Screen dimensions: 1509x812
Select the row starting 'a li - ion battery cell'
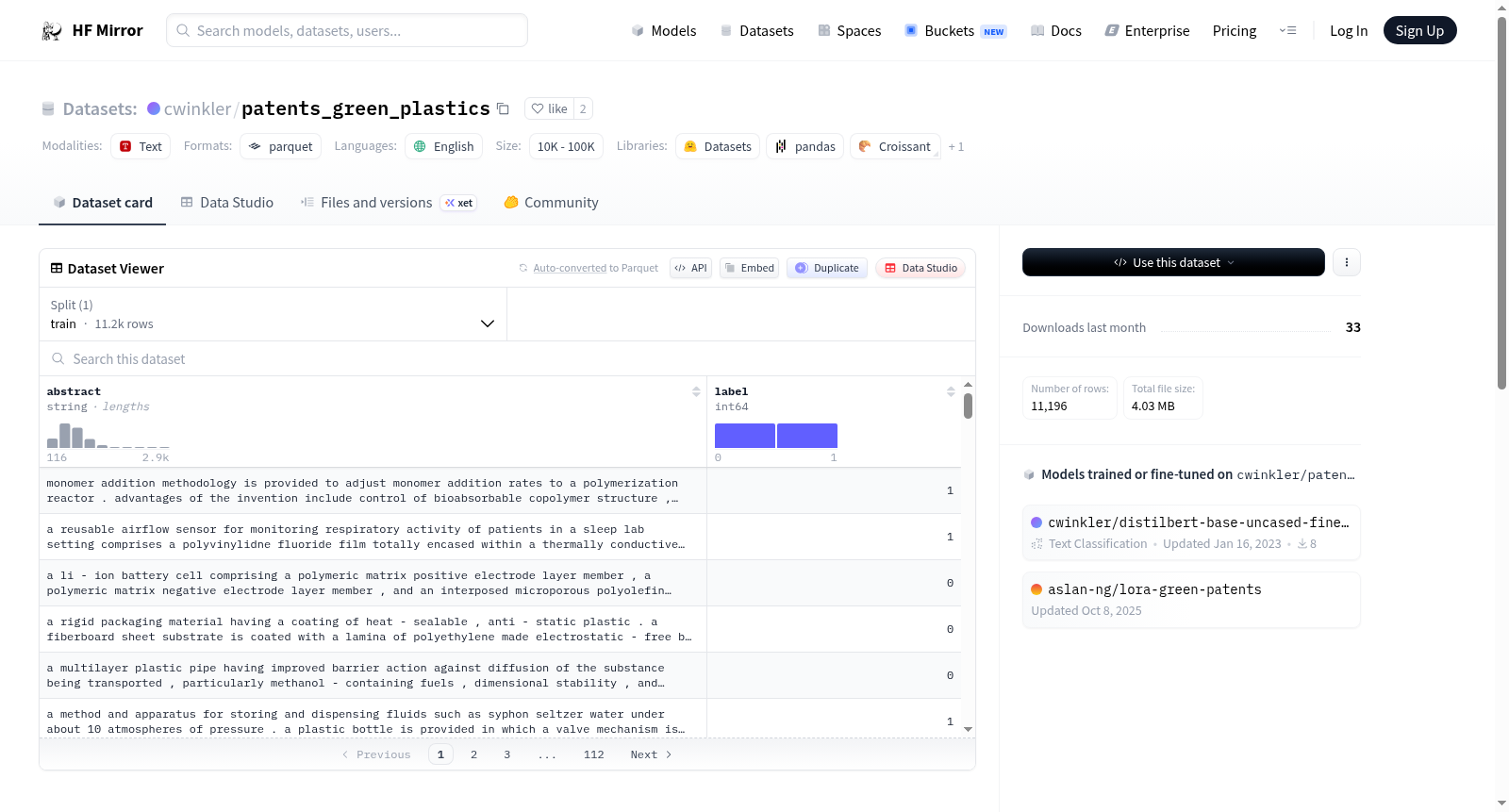pos(500,583)
